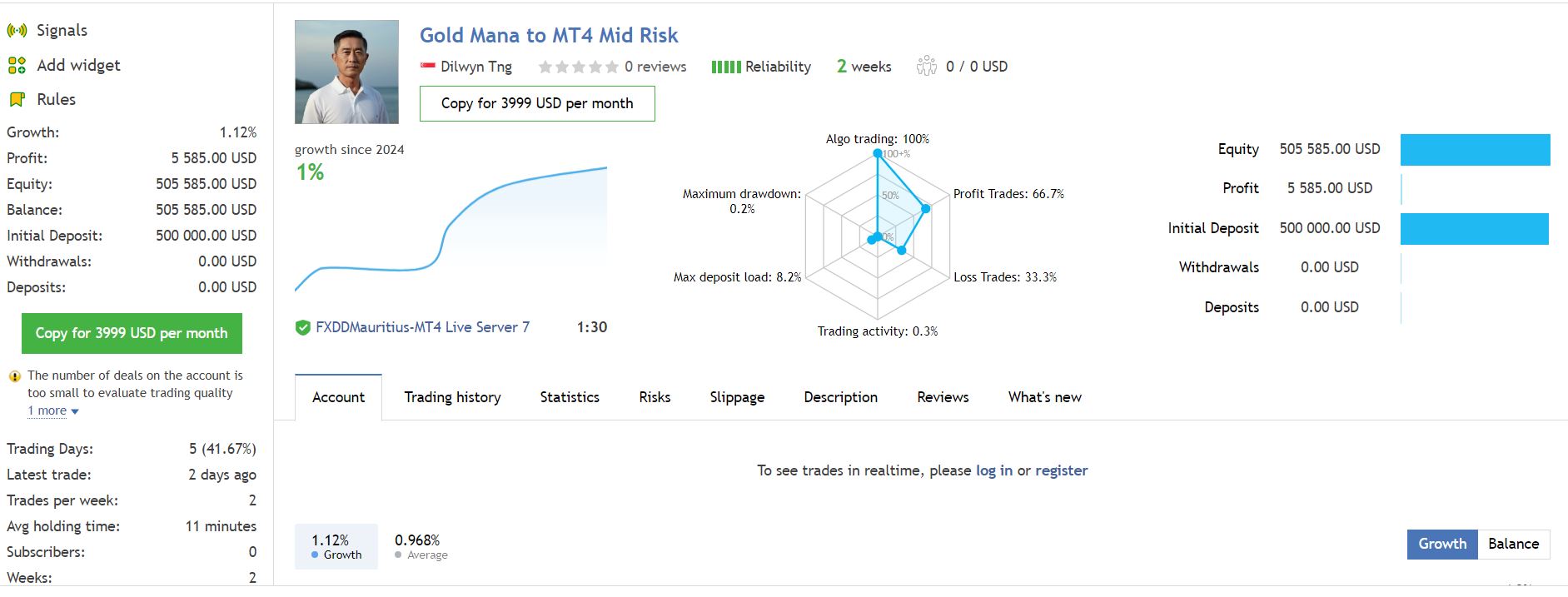Click the blue Equity bar
The image size is (1568, 597).
tap(1475, 150)
